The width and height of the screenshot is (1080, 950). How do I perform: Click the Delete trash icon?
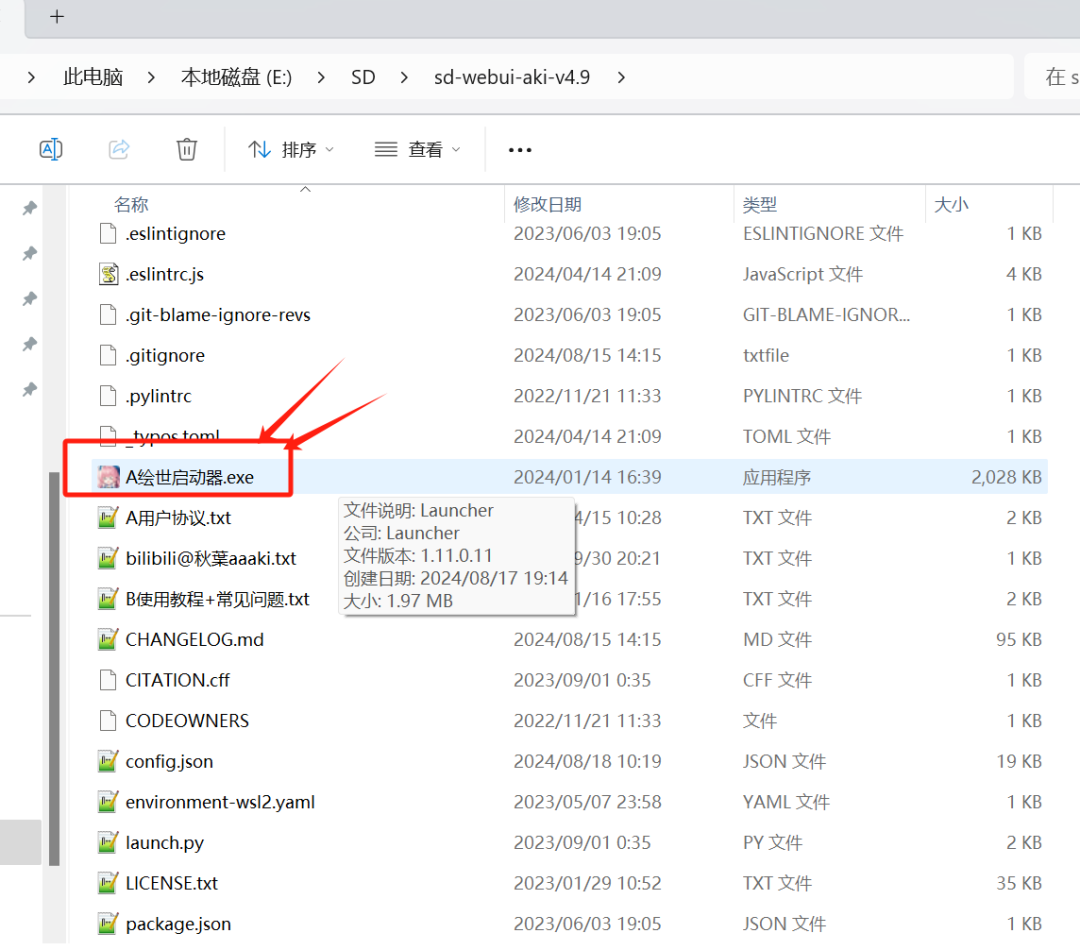(187, 149)
